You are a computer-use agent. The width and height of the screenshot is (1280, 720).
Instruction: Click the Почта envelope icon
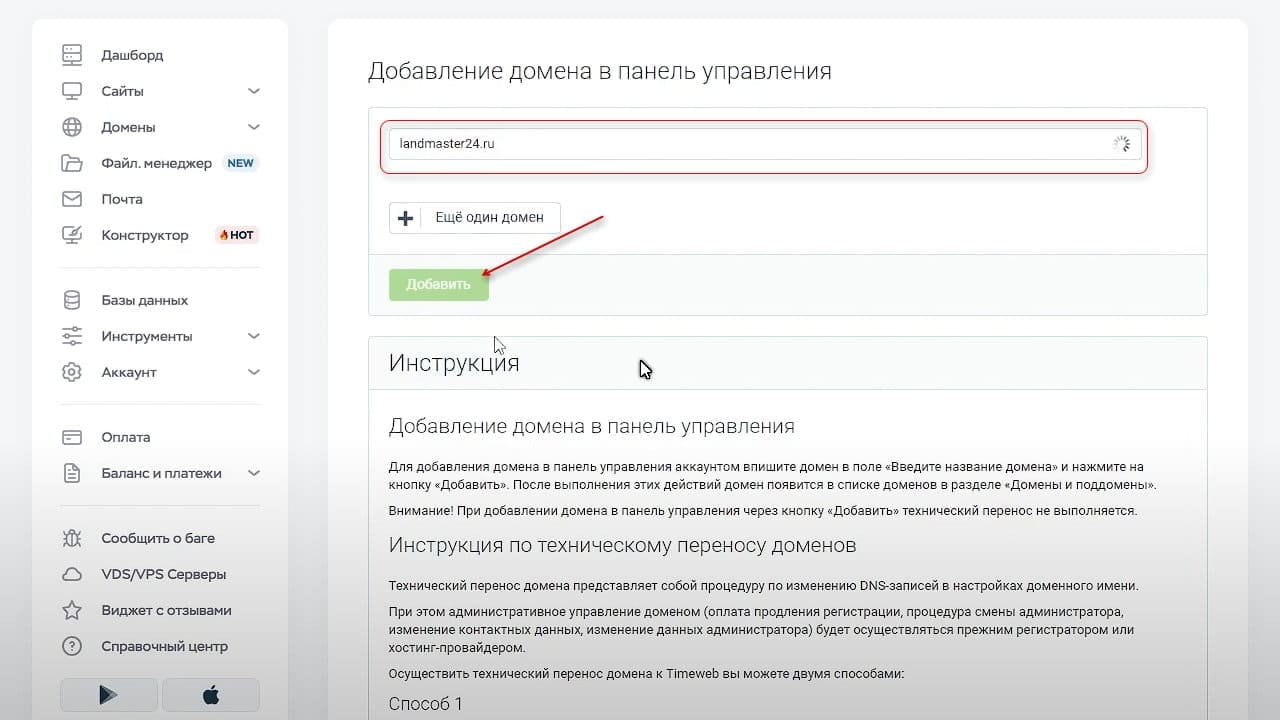[72, 199]
